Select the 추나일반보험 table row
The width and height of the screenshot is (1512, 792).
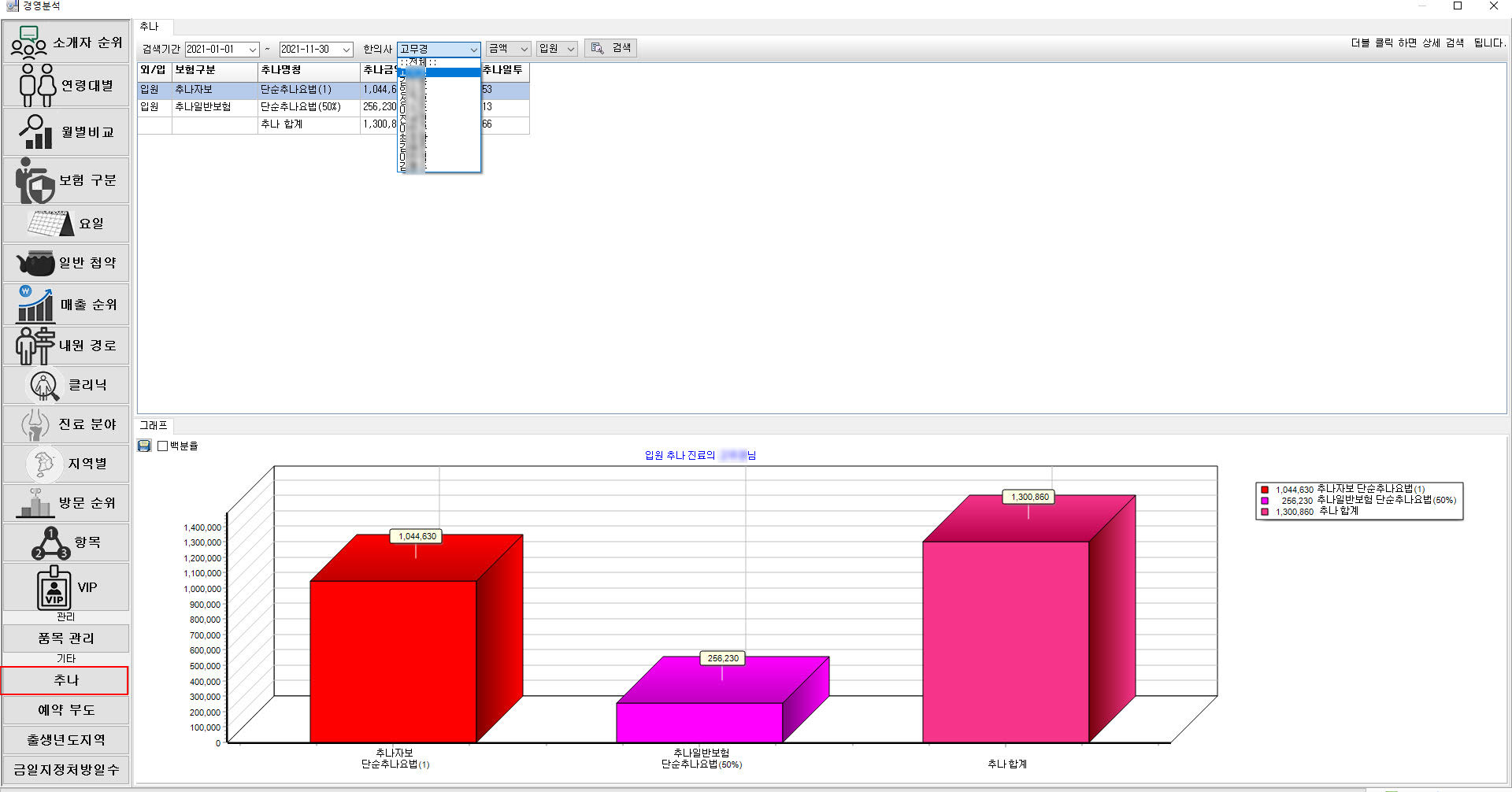[x=203, y=107]
